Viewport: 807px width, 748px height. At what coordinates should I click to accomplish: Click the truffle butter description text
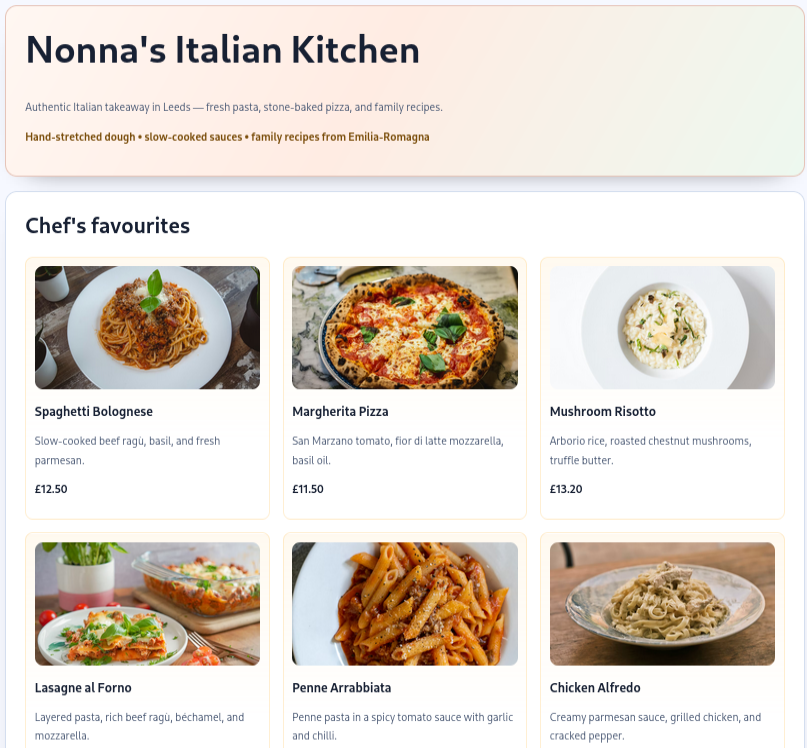(650, 450)
